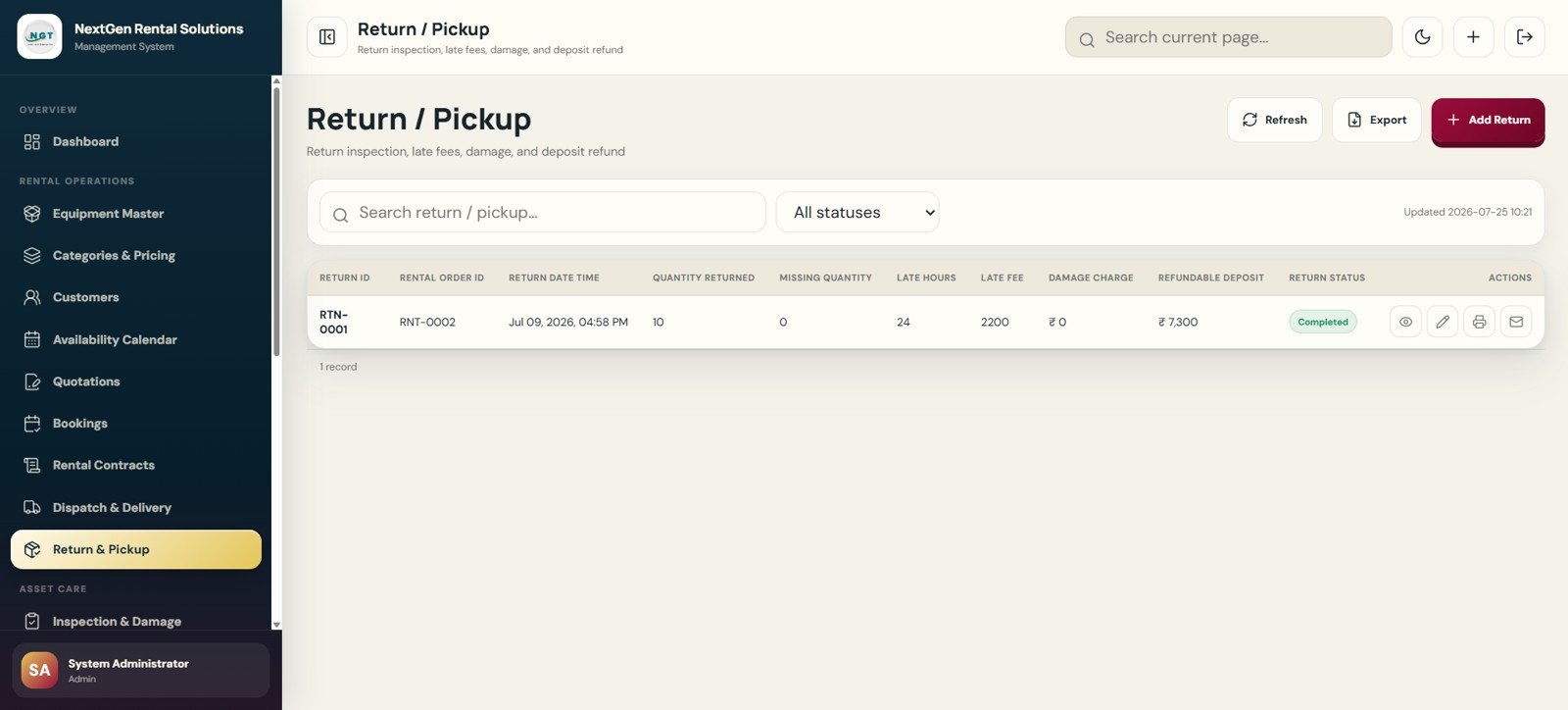
Task: Click the NextGen Rental Solutions logo
Action: coord(39,36)
